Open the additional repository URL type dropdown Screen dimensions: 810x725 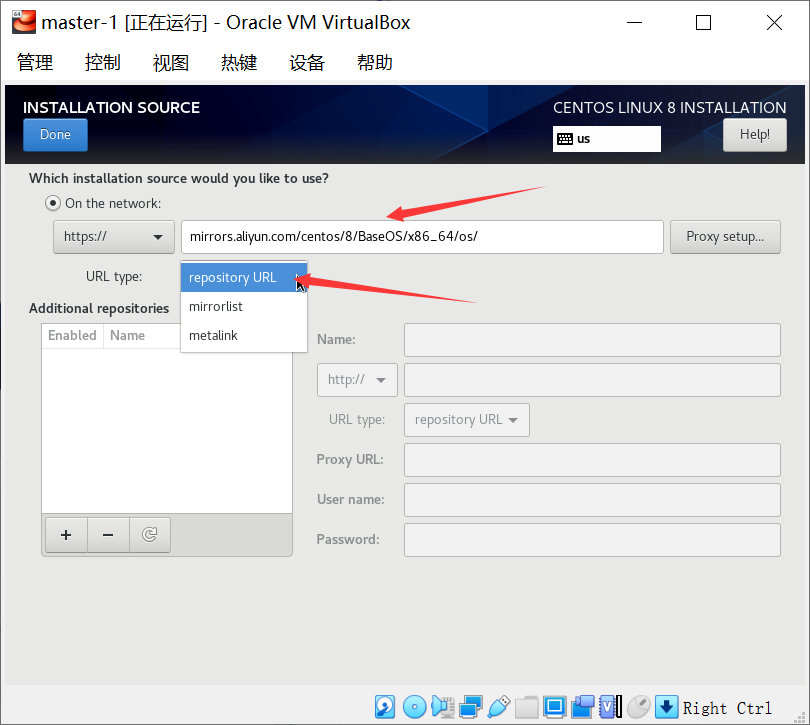coord(466,420)
